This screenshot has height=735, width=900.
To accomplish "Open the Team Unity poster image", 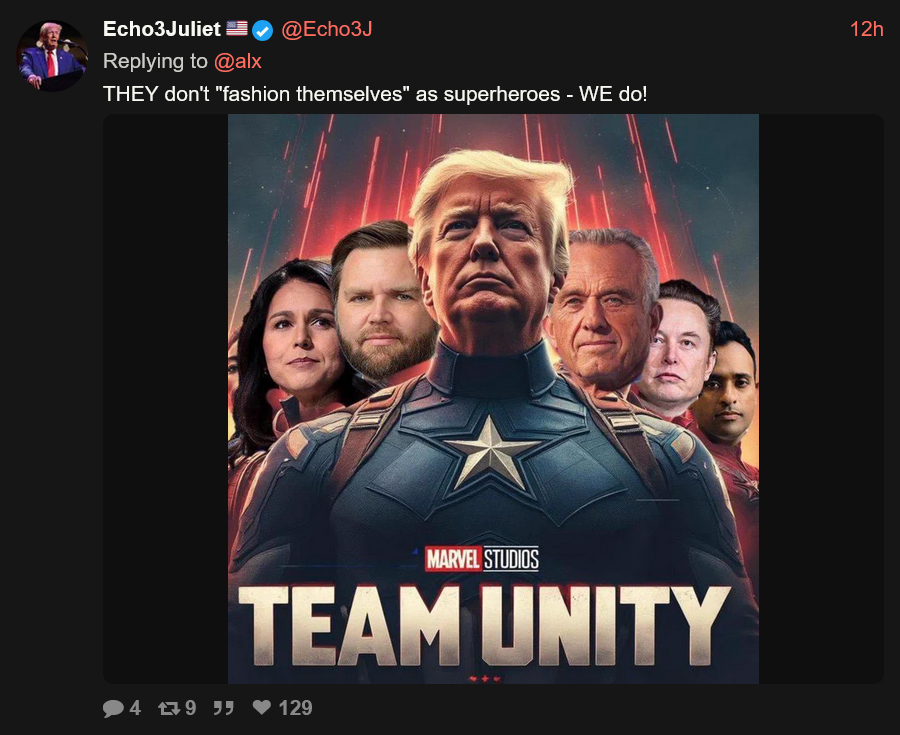I will (493, 399).
